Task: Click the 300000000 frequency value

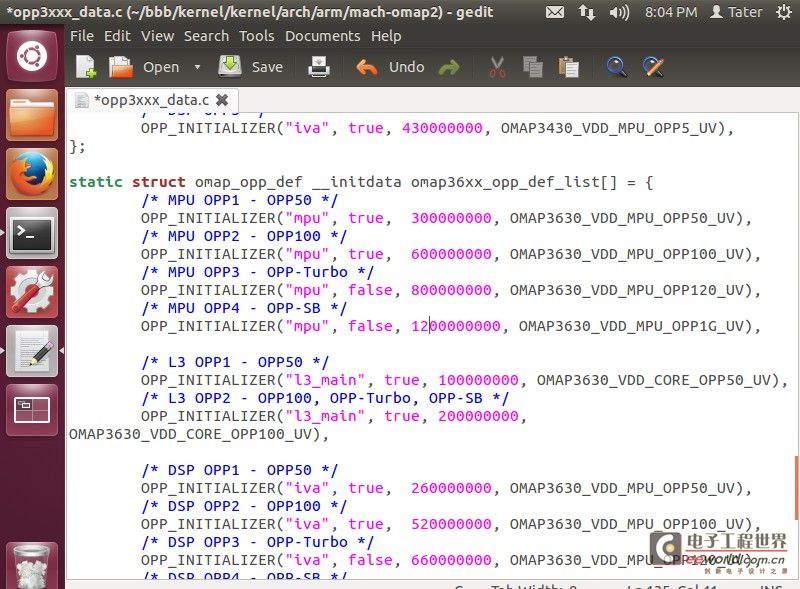Action: [451, 218]
